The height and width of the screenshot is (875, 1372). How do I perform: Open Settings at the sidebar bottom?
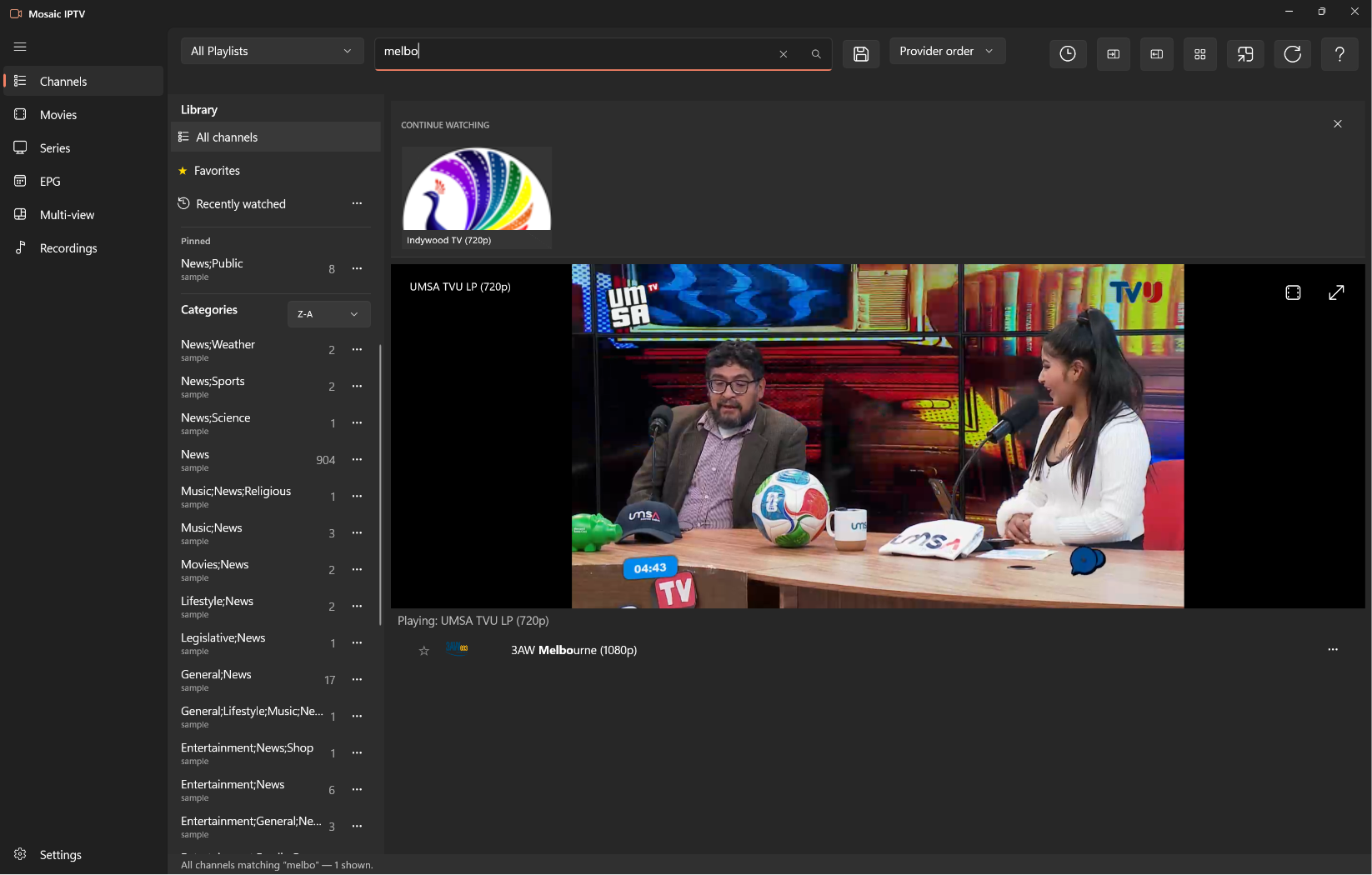coord(83,854)
